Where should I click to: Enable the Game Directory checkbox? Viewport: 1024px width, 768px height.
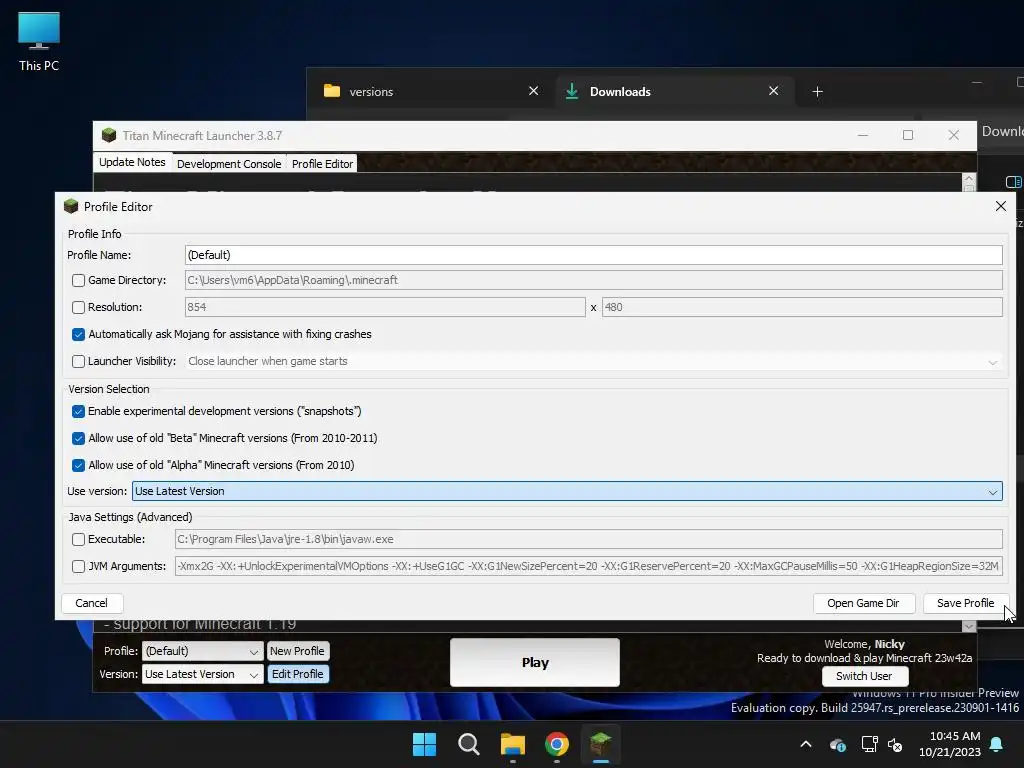click(78, 280)
